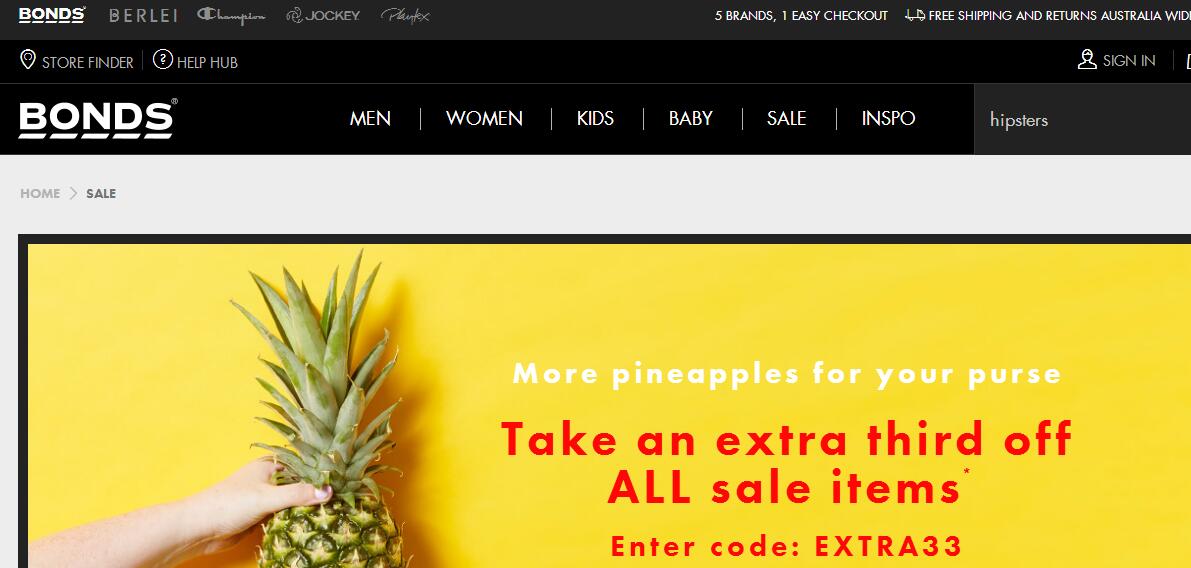Focus the search field containing hipsters

click(1082, 120)
